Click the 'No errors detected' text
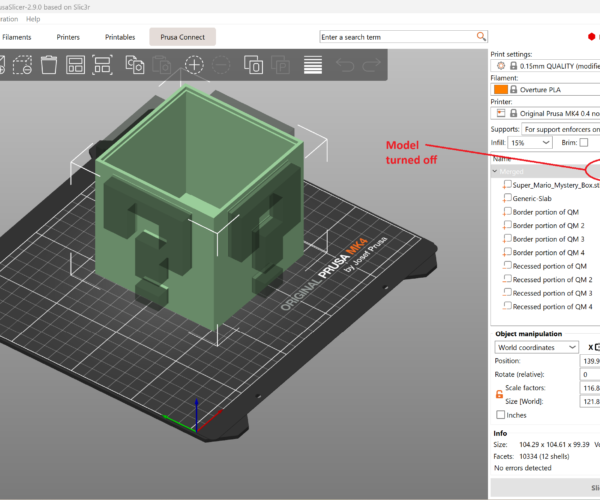Screen dimensions: 600x500 pos(522,468)
